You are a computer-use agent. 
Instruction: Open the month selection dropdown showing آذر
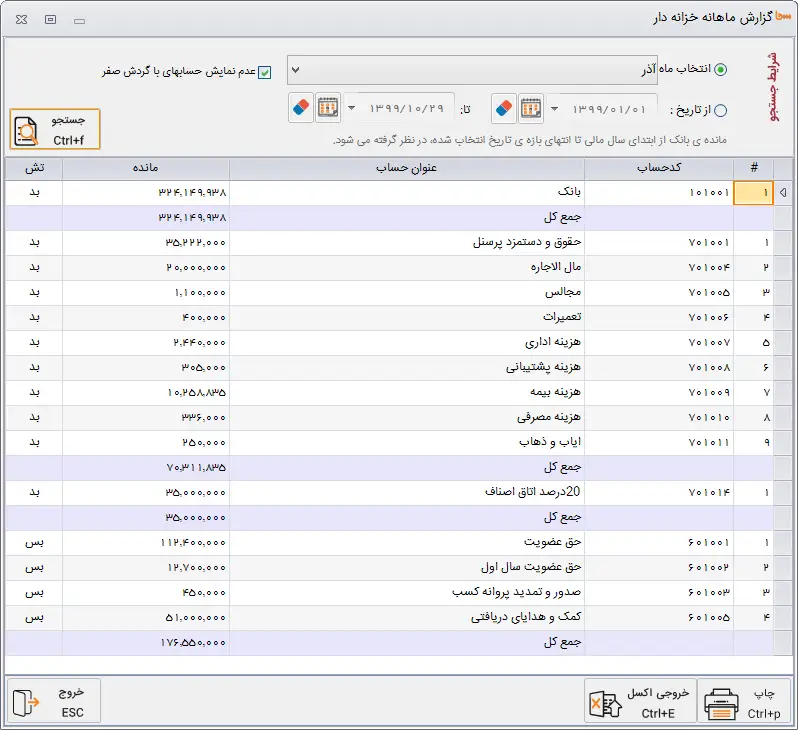click(x=295, y=70)
